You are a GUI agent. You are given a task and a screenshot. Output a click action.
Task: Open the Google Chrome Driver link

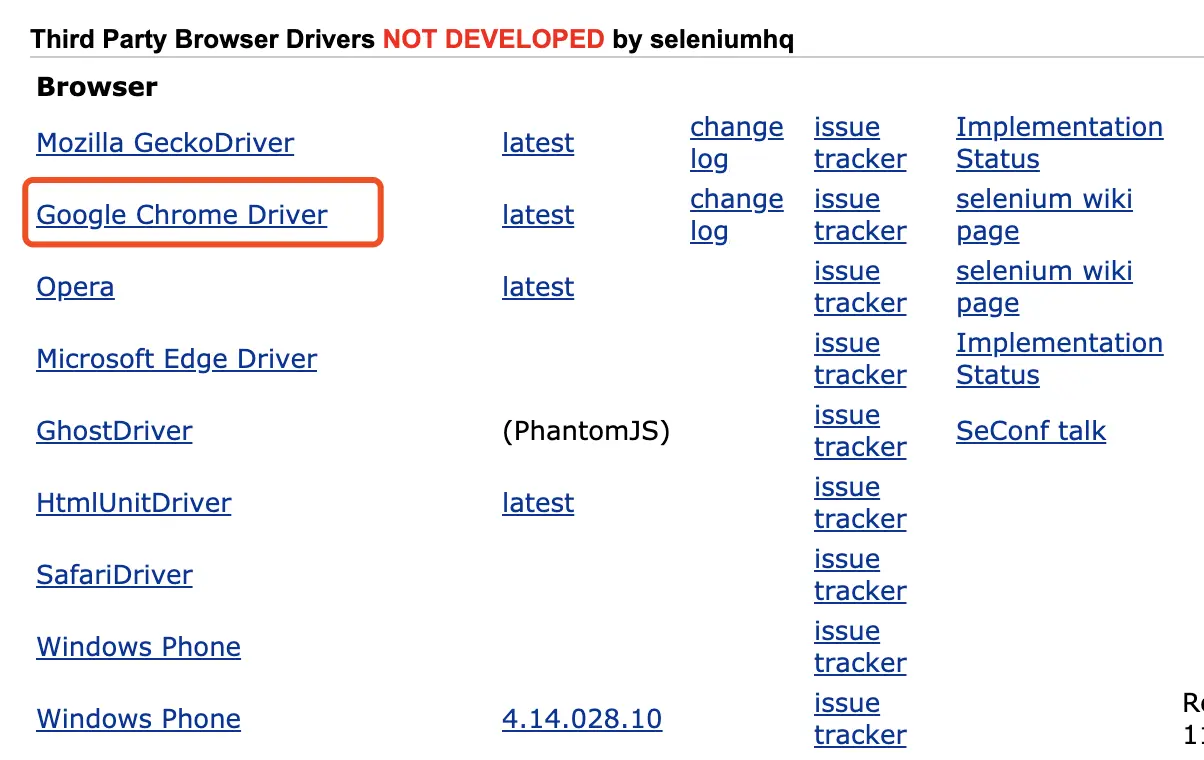click(x=182, y=215)
